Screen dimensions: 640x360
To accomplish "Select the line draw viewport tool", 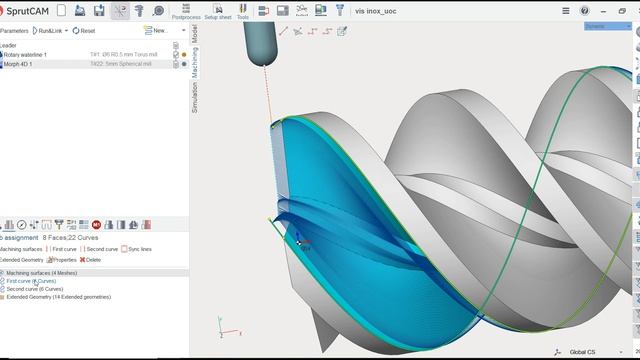I will (283, 31).
